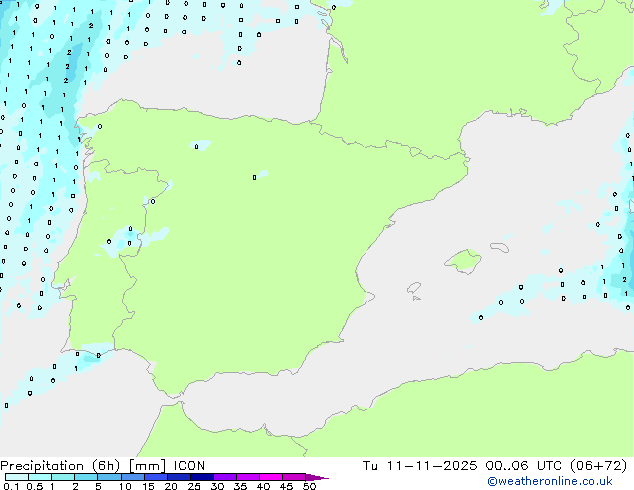Image resolution: width=634 pixels, height=490 pixels.
Task: Select the 2–5 mm legend swatch
Action: click(86, 477)
